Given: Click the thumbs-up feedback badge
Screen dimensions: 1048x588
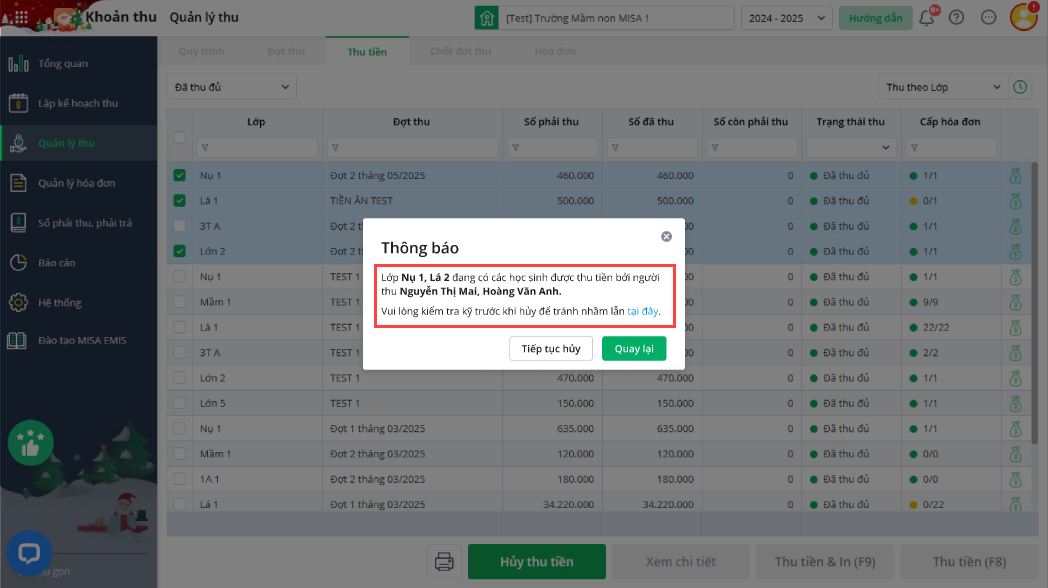Looking at the screenshot, I should pyautogui.click(x=30, y=442).
